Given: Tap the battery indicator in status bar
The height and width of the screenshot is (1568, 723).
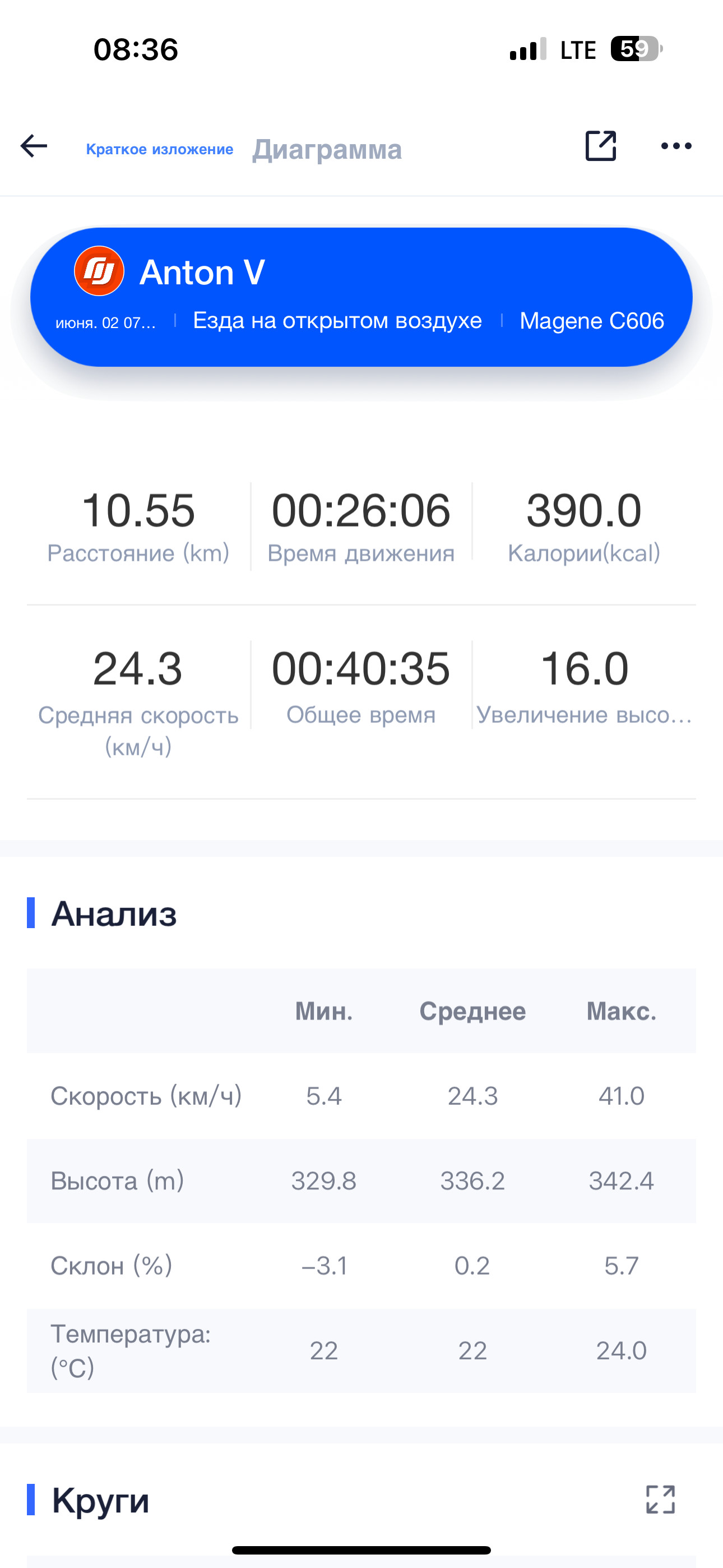Looking at the screenshot, I should click(x=637, y=49).
